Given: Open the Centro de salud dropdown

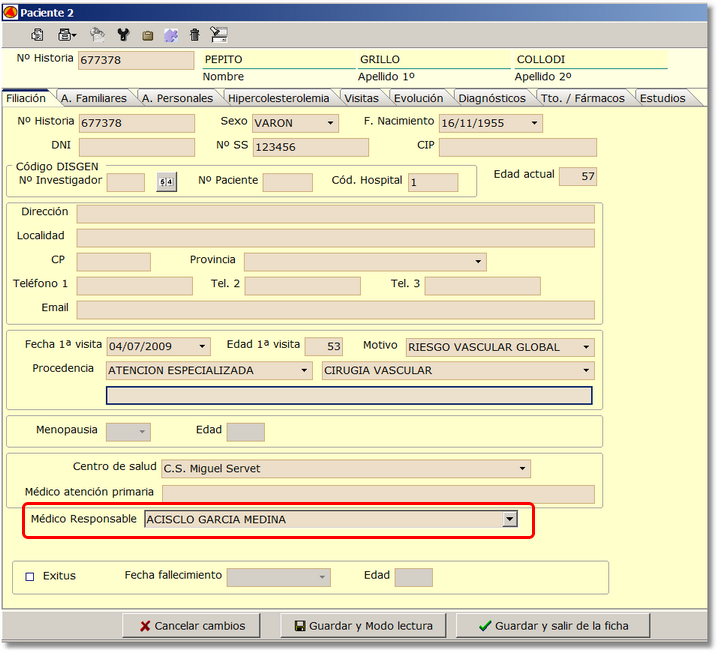Looking at the screenshot, I should (x=522, y=468).
